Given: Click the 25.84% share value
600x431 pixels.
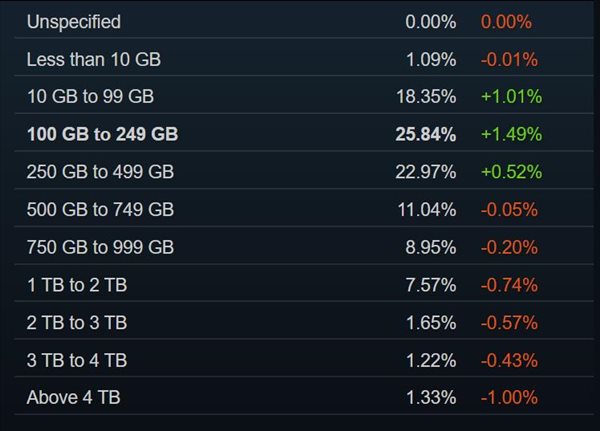Looking at the screenshot, I should point(426,134).
